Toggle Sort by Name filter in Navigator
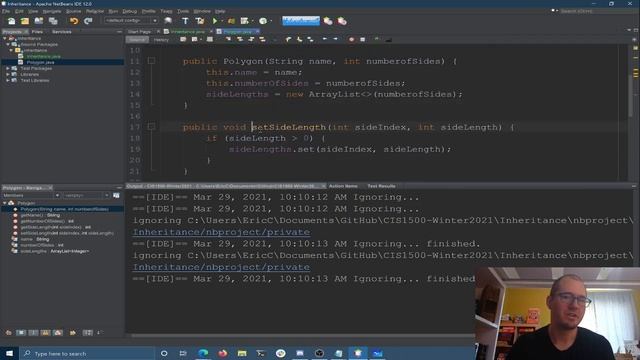This screenshot has width=640, height=360. coord(88,333)
